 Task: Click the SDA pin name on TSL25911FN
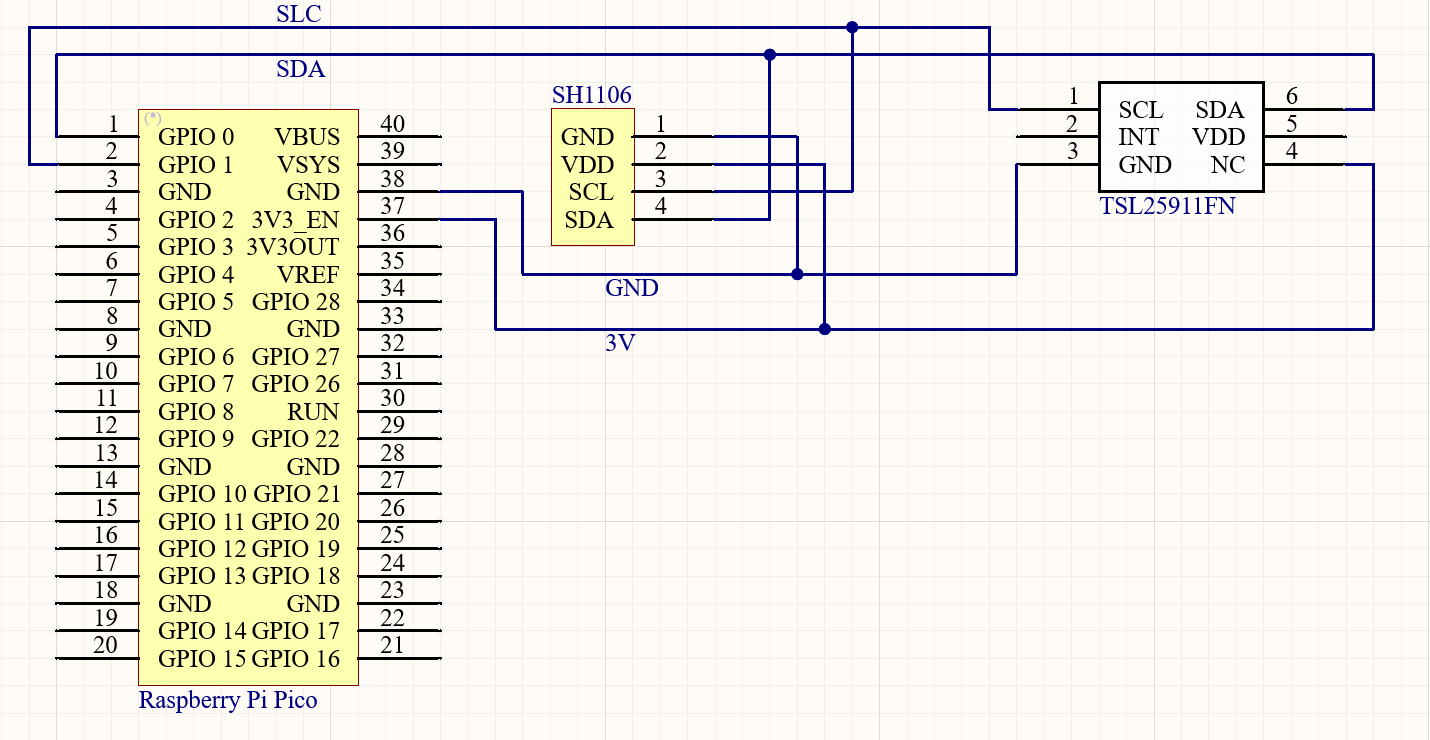pos(1220,110)
